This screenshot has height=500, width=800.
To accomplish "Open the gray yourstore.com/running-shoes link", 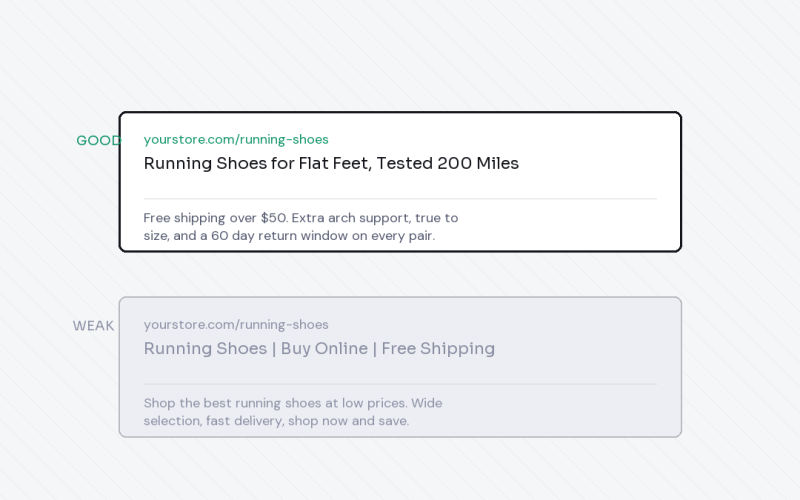I will click(x=236, y=324).
